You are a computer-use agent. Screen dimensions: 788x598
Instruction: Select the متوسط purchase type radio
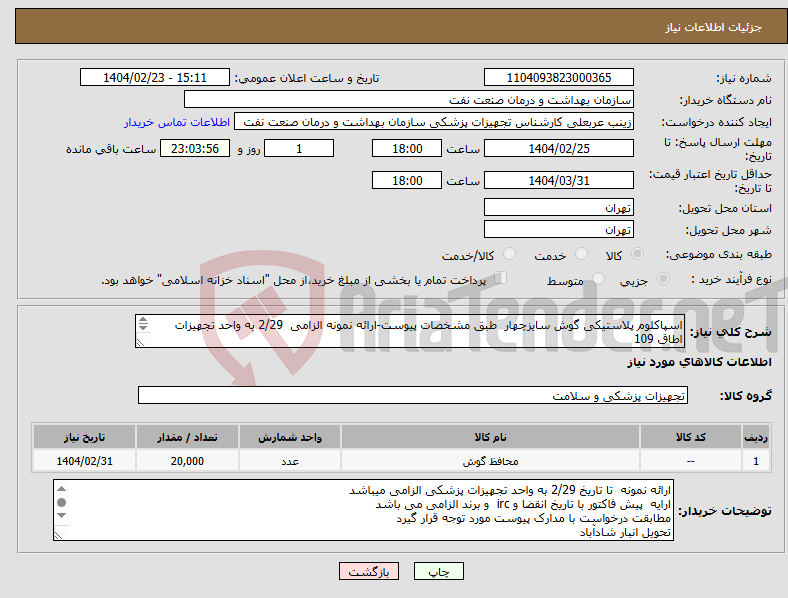pyautogui.click(x=598, y=278)
